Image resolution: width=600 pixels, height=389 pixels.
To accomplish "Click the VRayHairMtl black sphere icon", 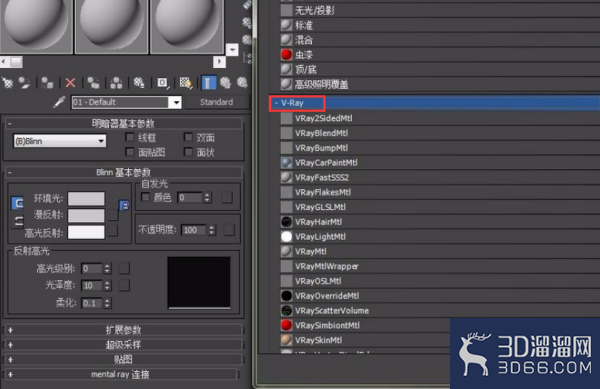I will (x=286, y=222).
